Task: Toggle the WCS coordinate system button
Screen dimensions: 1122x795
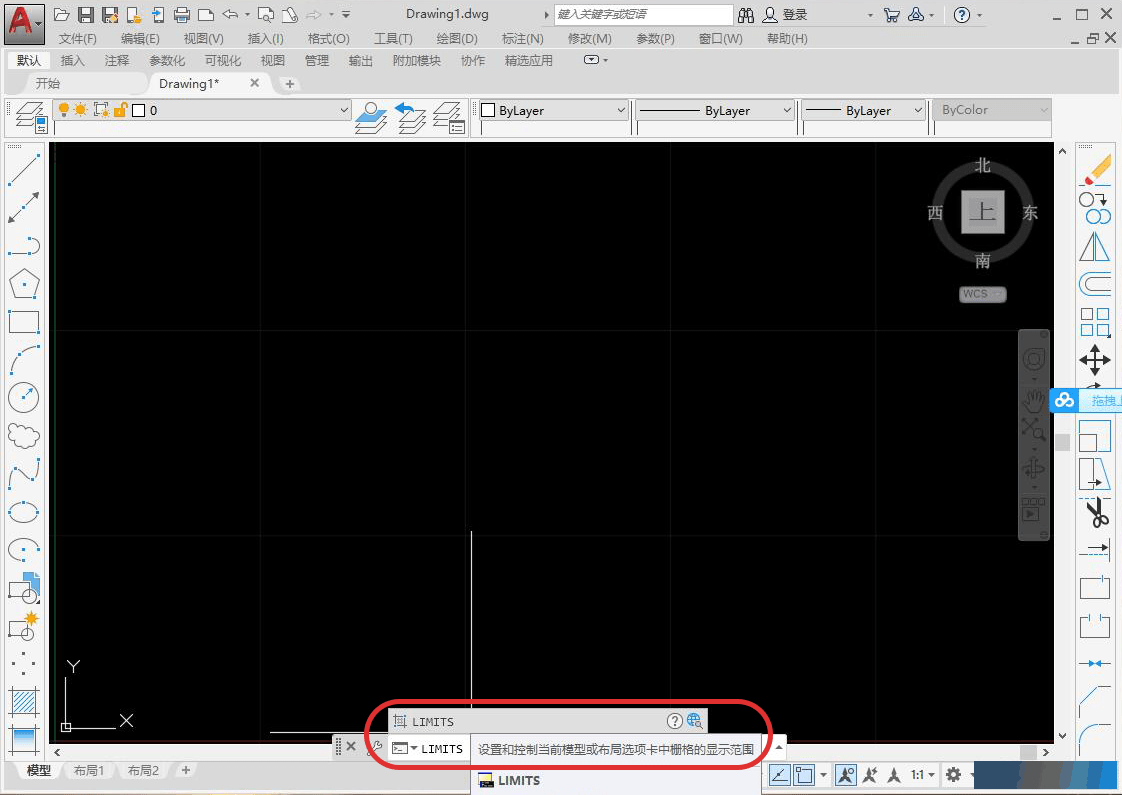Action: coord(982,294)
